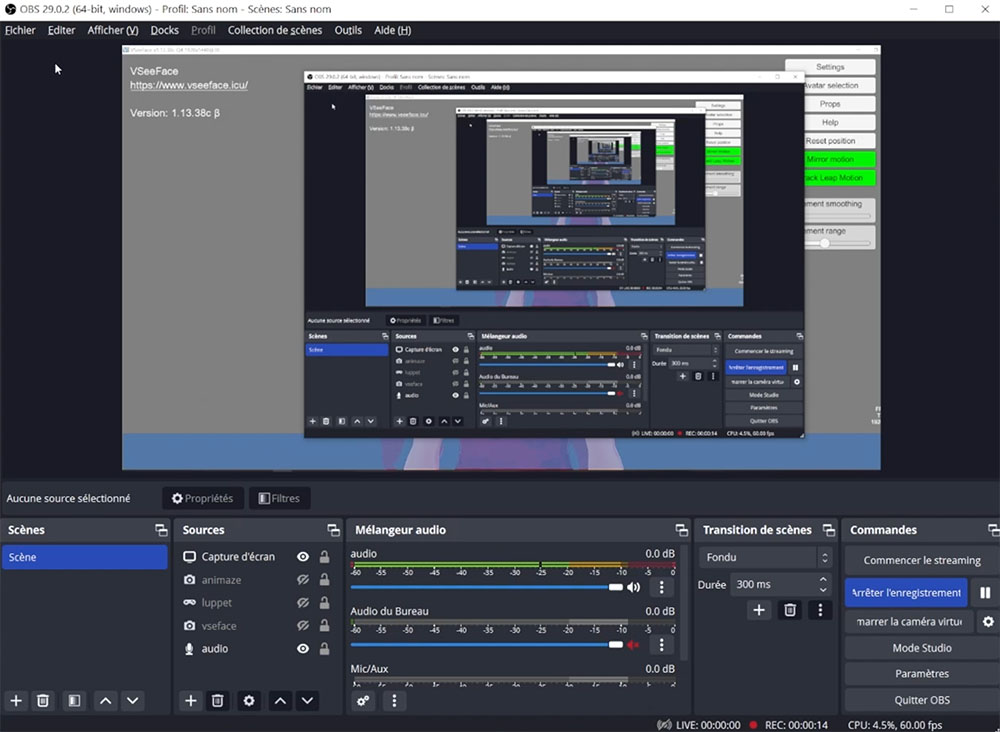The image size is (1000, 732).
Task: Stop recording with Arrêter l'enregistrement
Action: pyautogui.click(x=906, y=592)
